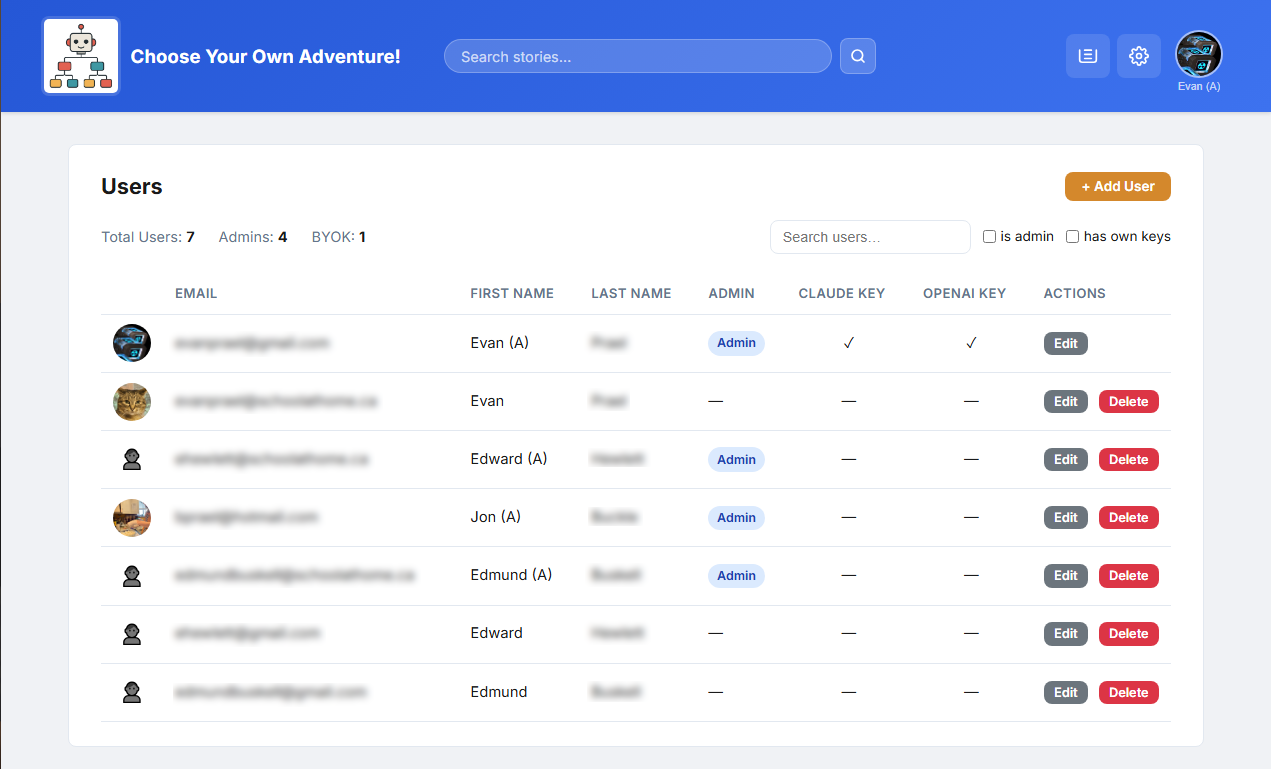The height and width of the screenshot is (769, 1271).
Task: Focus the 'Search users...' field
Action: [x=870, y=237]
